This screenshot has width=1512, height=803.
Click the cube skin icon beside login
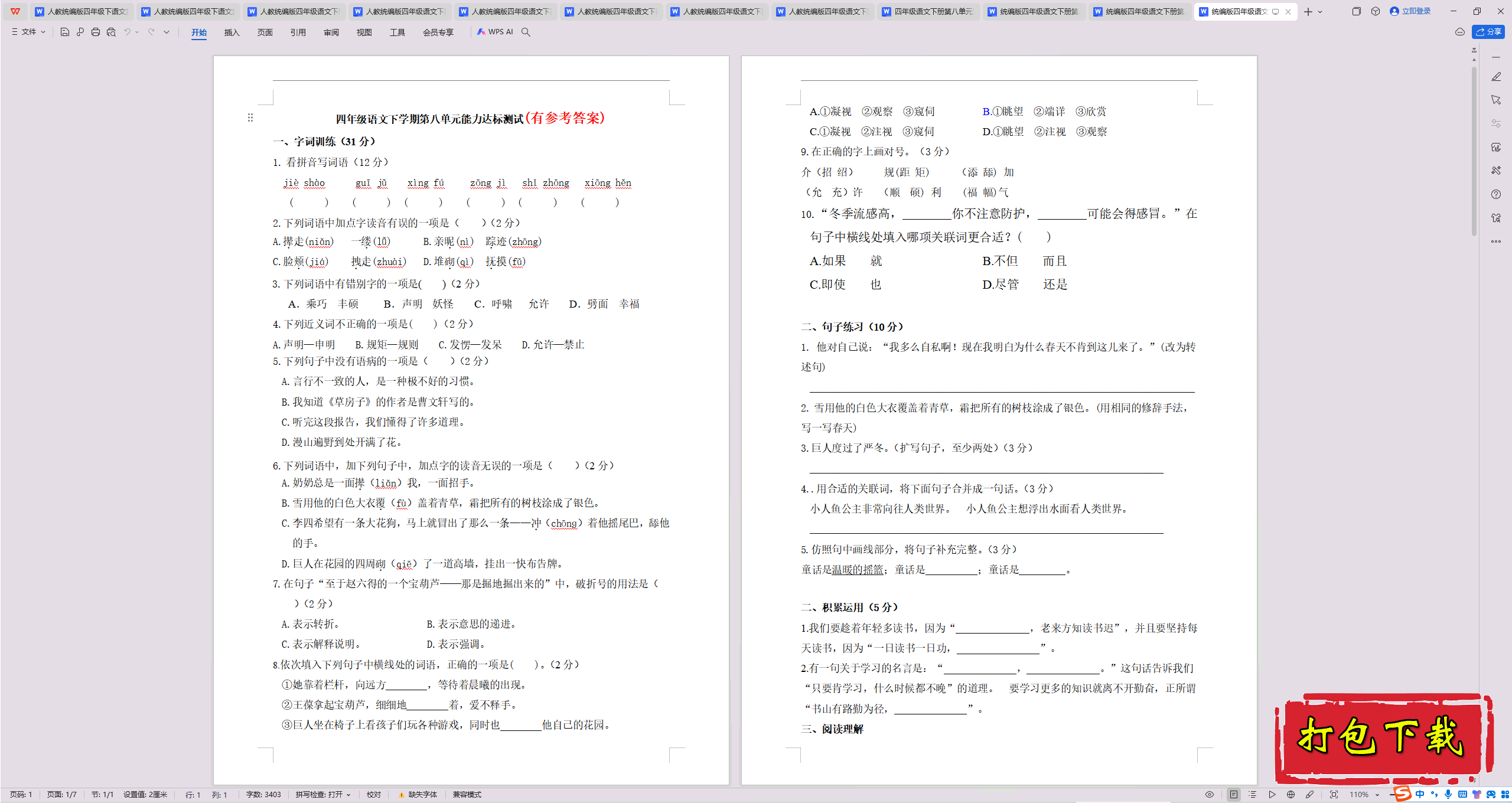pyautogui.click(x=1376, y=11)
